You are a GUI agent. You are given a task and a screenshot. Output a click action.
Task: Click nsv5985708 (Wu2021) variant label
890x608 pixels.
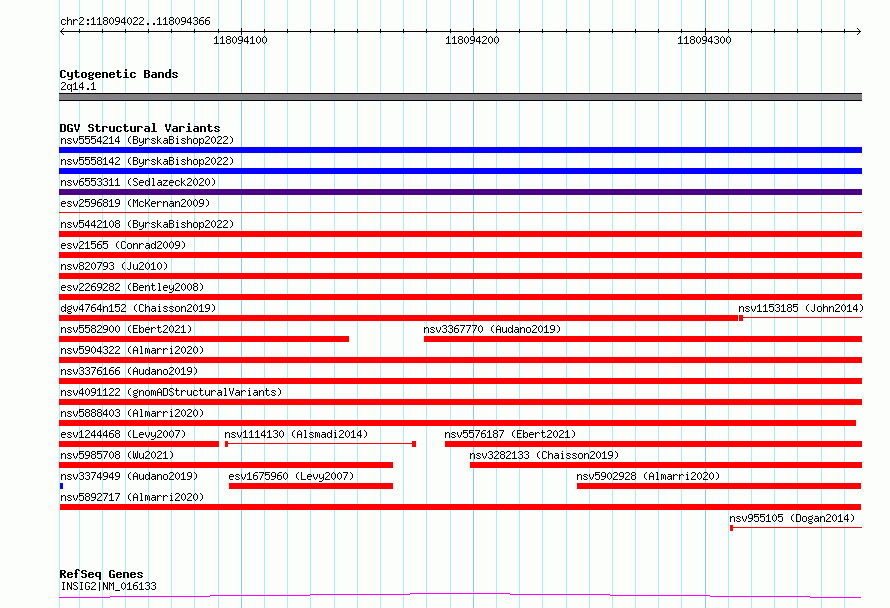tap(117, 455)
